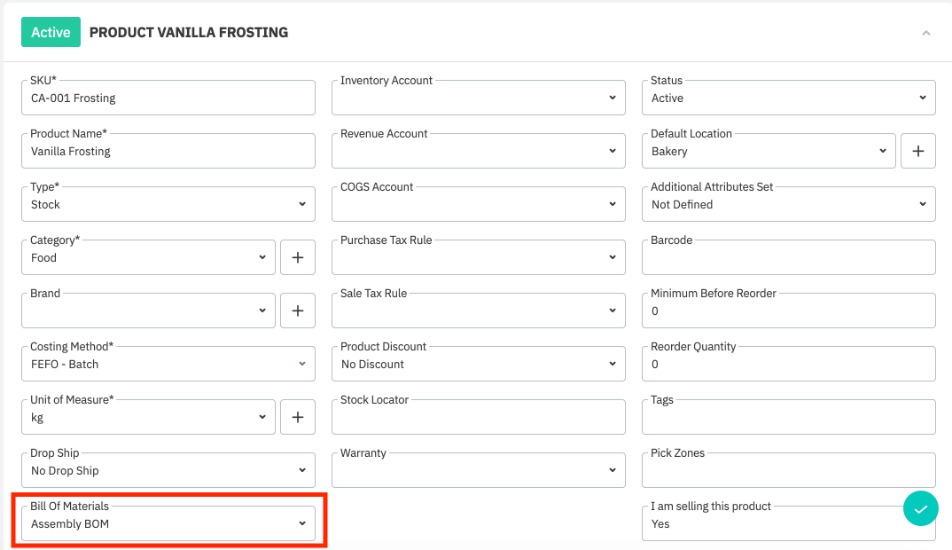The image size is (952, 550).
Task: Open the Bill Of Materials dropdown
Action: (x=168, y=523)
